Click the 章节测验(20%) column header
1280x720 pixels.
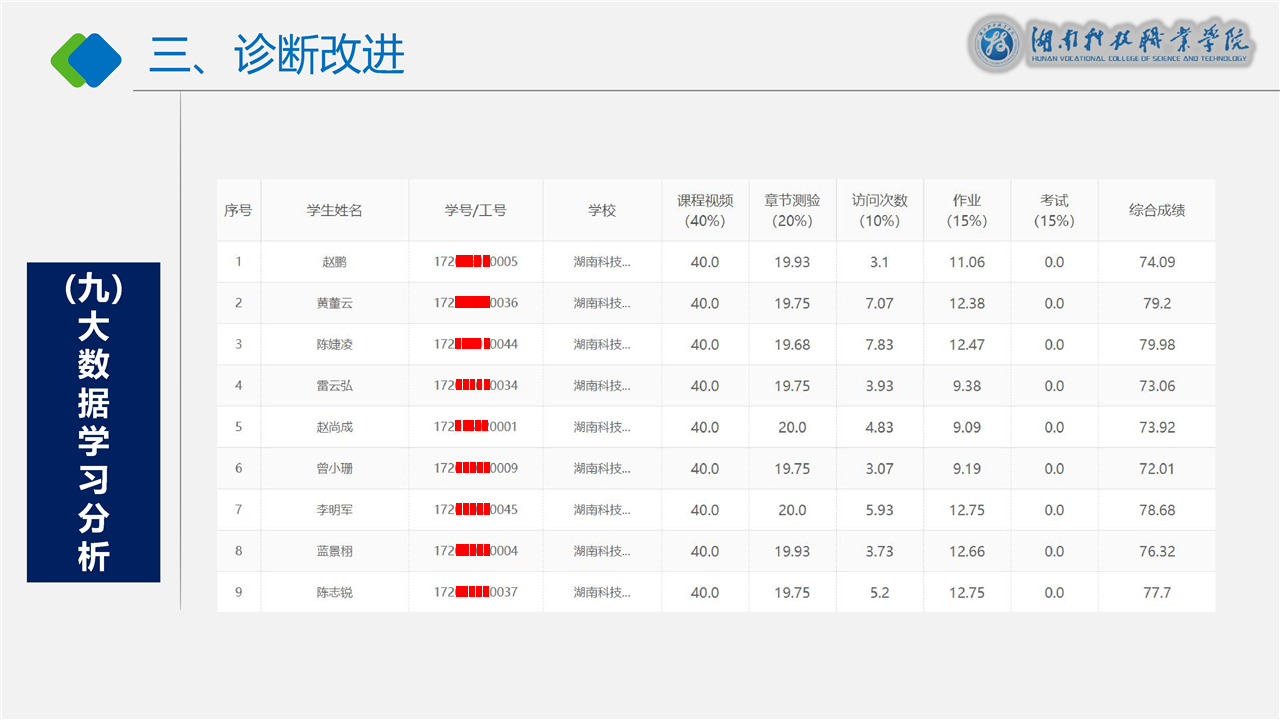click(792, 210)
